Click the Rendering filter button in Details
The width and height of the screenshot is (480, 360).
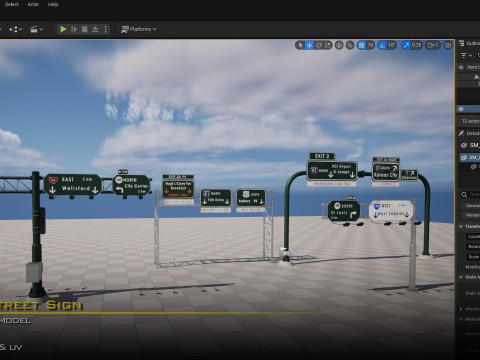click(x=472, y=215)
